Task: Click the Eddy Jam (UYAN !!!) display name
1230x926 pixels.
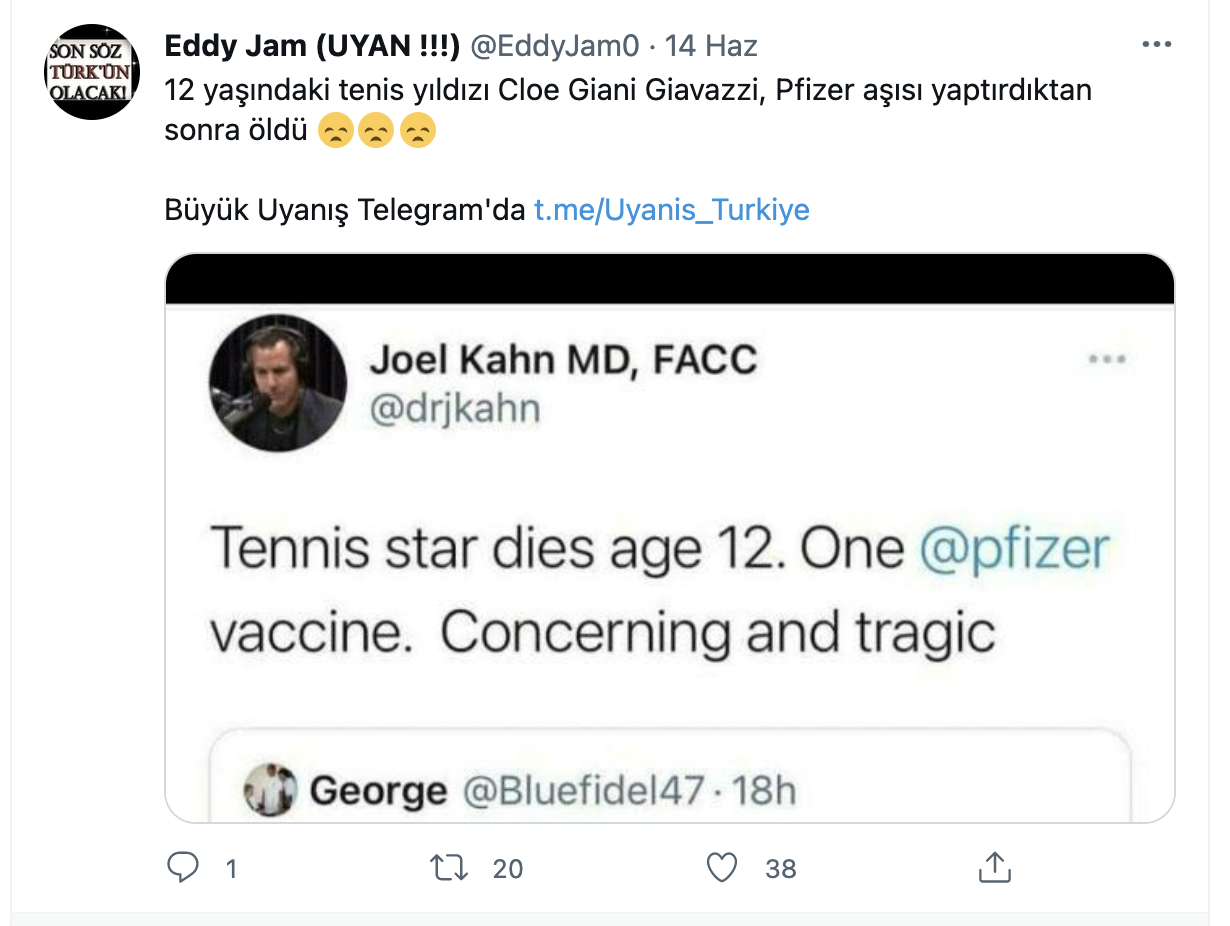Action: 311,46
